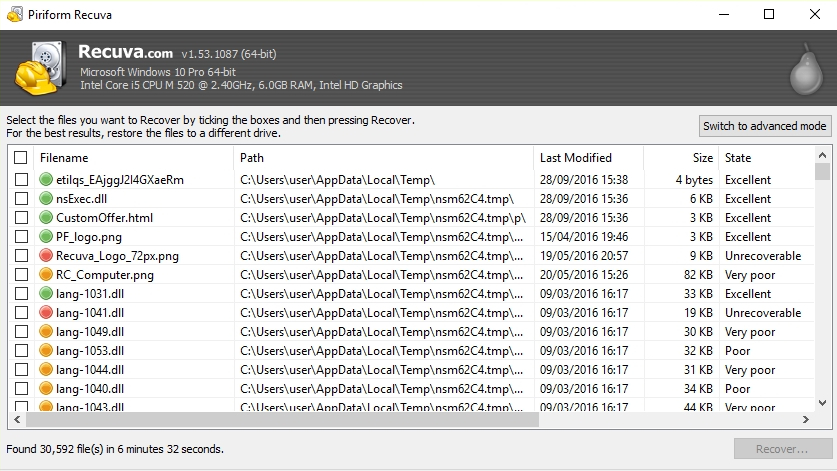Click the vertical scrollbar thumb

[822, 172]
